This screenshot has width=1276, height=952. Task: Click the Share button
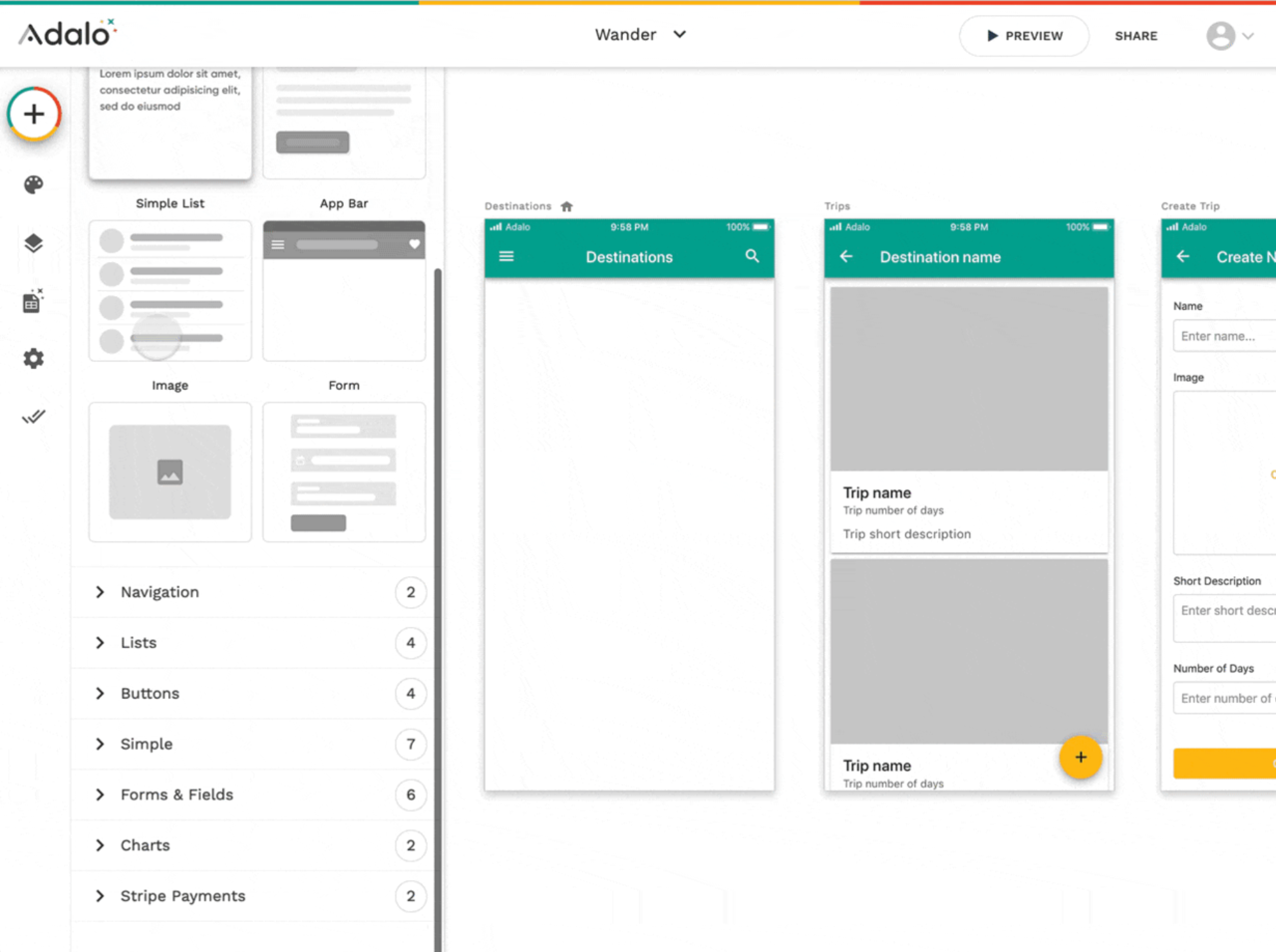(x=1135, y=36)
